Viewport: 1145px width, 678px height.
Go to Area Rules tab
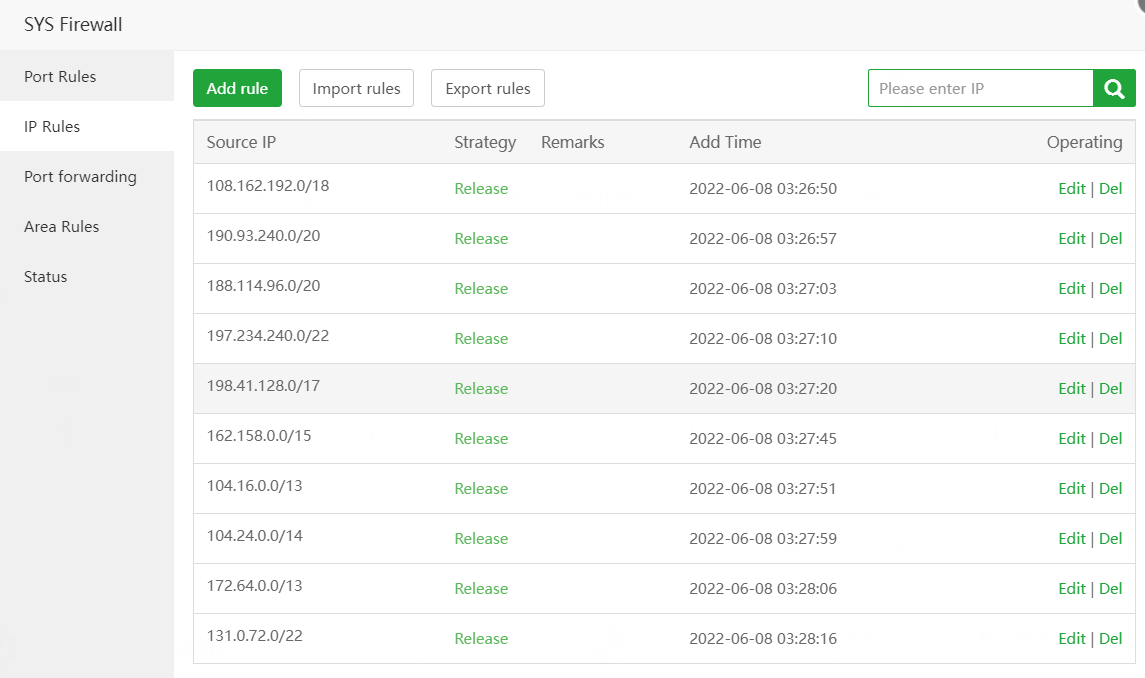61,227
